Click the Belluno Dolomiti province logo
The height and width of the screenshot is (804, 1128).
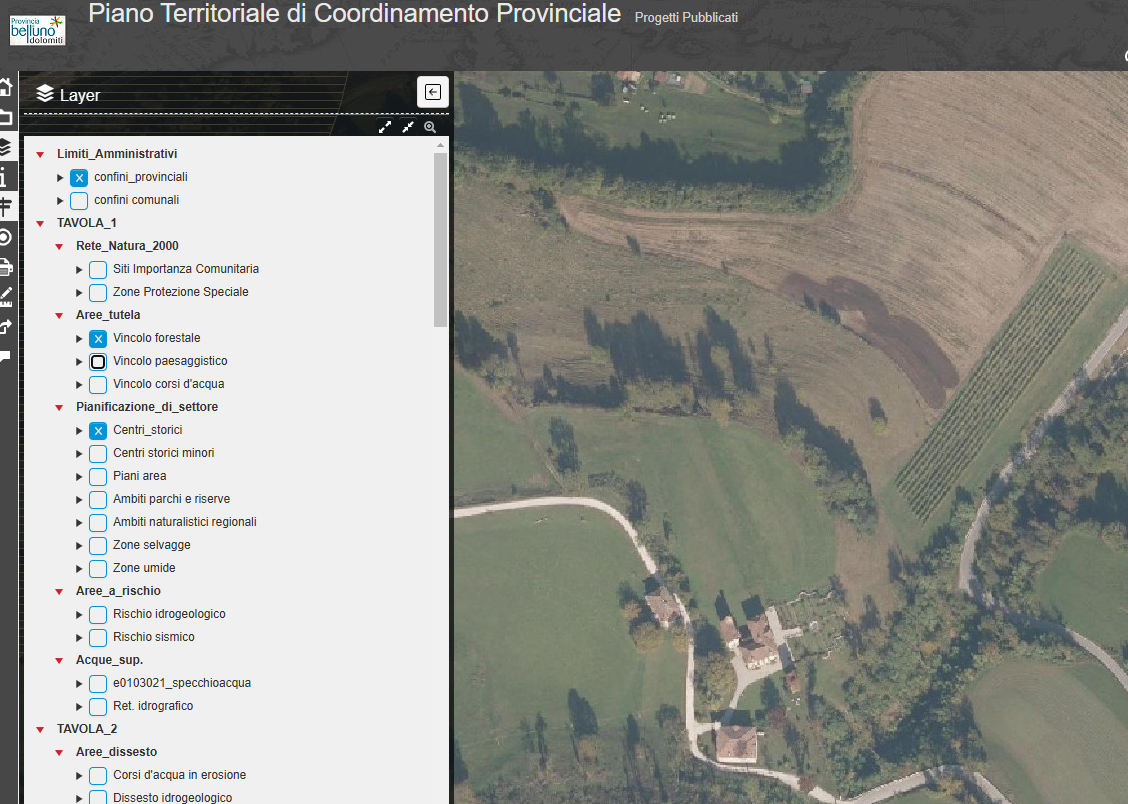[37, 30]
